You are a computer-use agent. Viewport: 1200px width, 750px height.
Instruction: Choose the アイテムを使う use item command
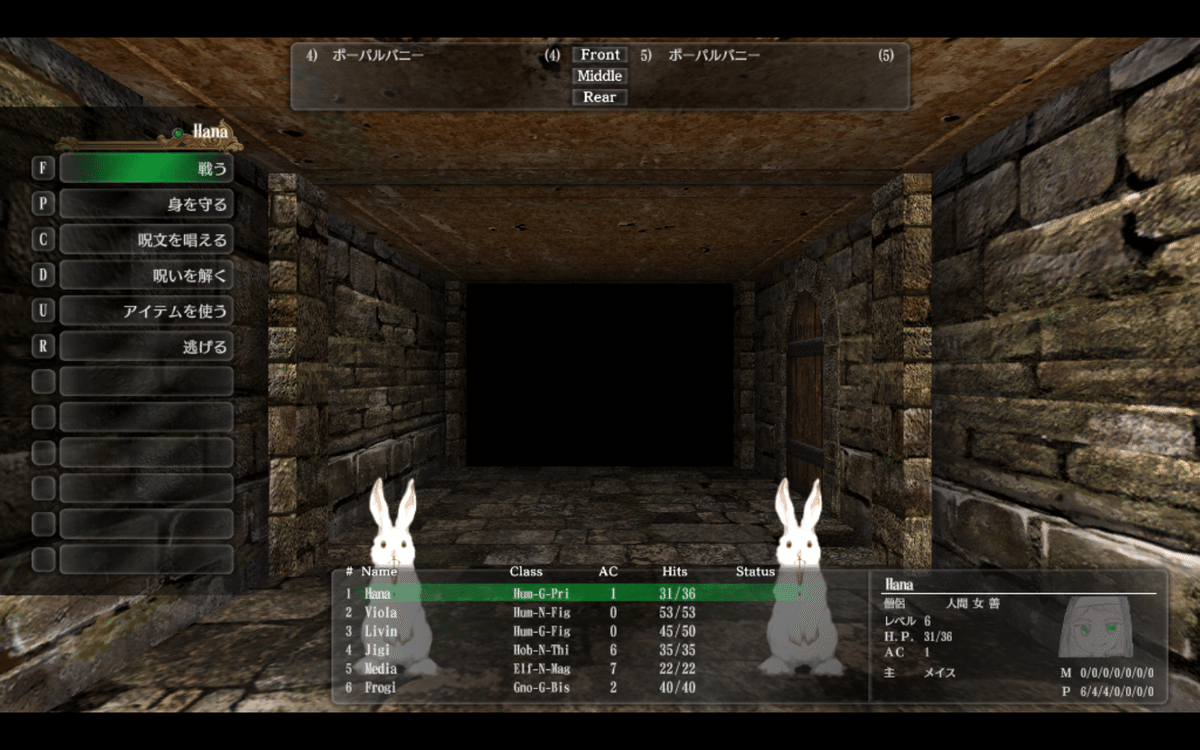[146, 311]
